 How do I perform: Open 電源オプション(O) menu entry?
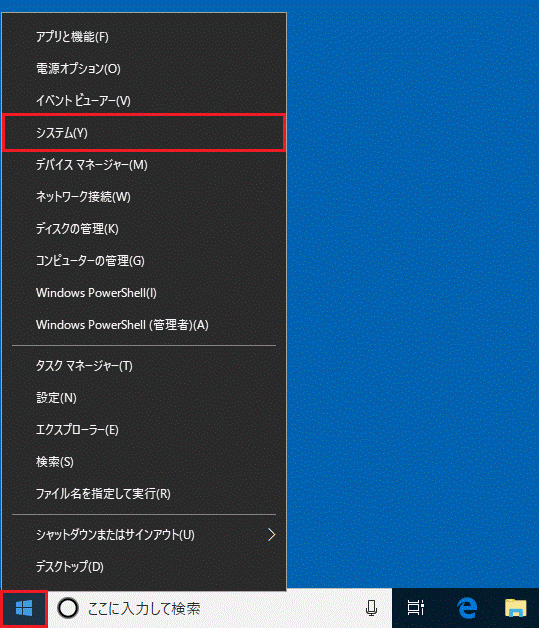[144, 69]
